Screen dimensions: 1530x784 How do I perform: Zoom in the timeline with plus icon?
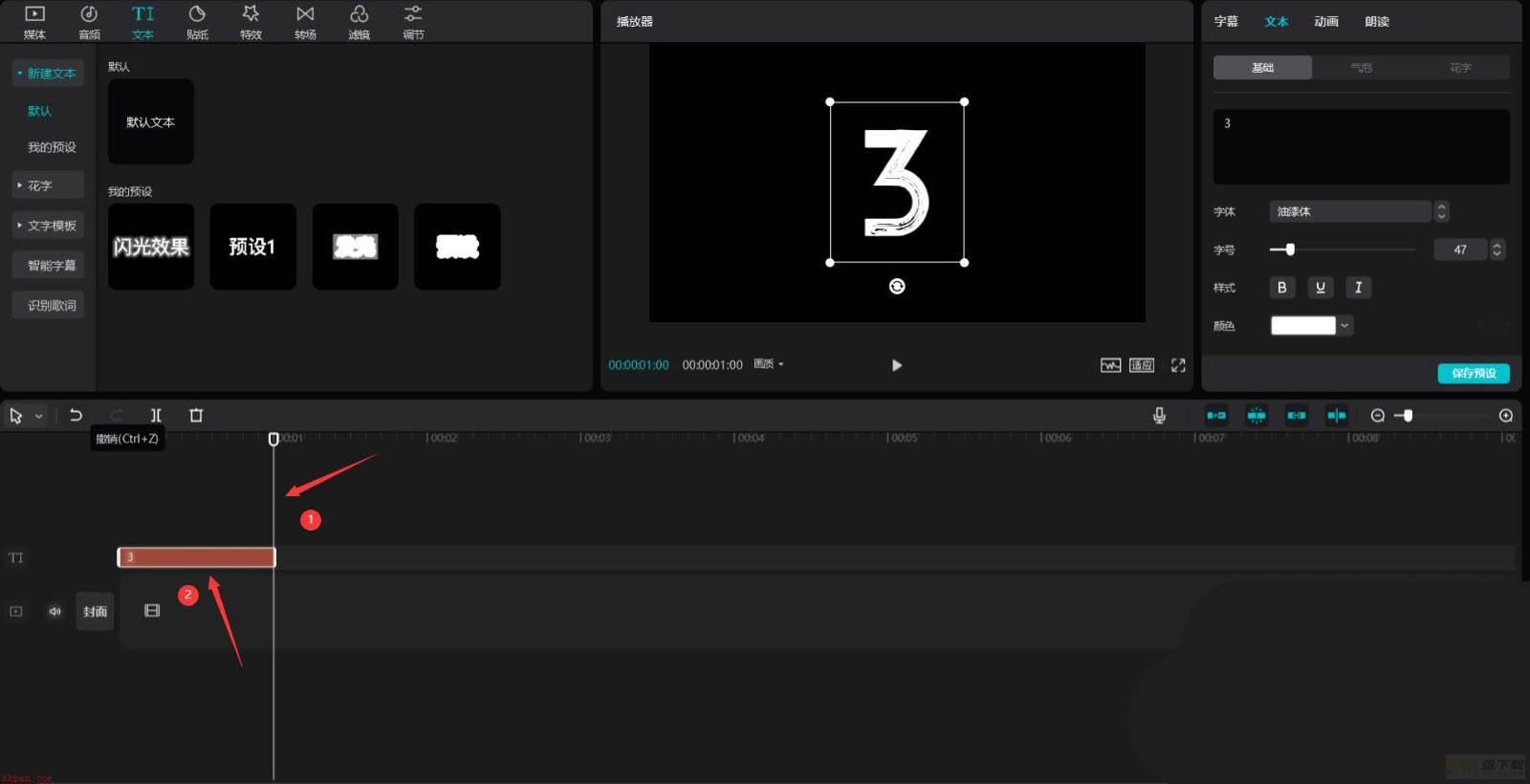click(1506, 415)
